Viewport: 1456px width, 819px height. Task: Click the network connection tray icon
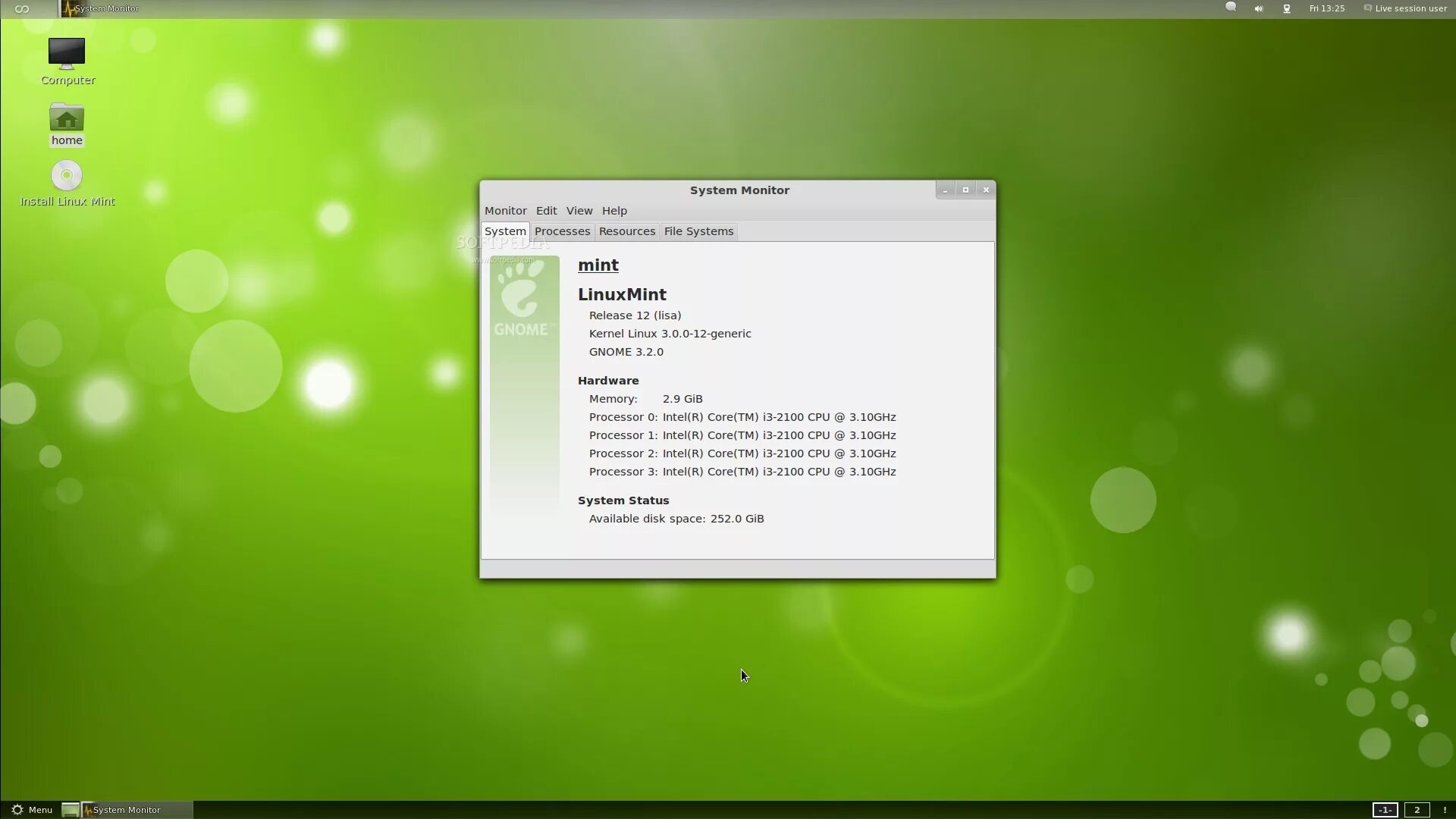pyautogui.click(x=1287, y=8)
